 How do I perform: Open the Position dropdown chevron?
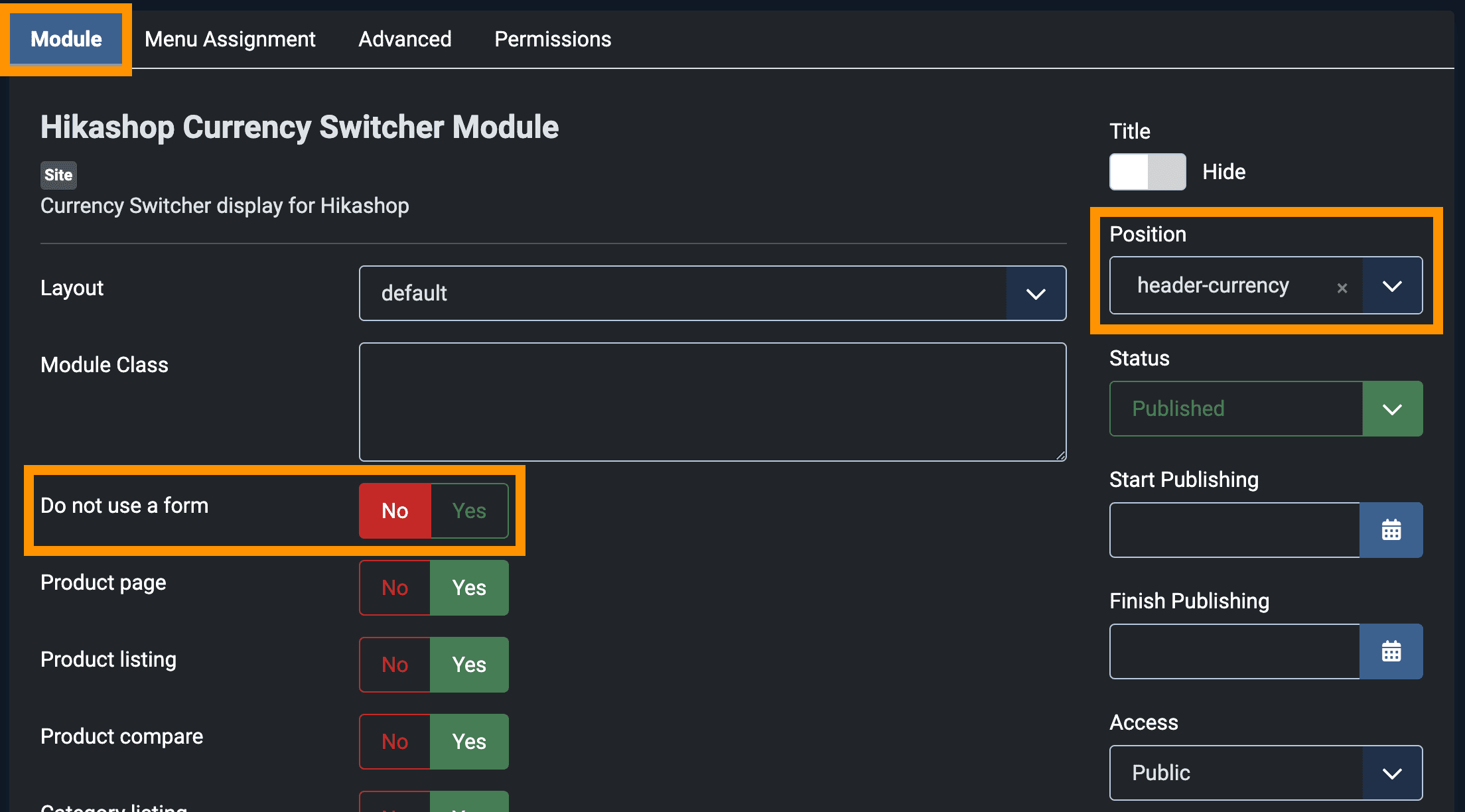pos(1392,285)
